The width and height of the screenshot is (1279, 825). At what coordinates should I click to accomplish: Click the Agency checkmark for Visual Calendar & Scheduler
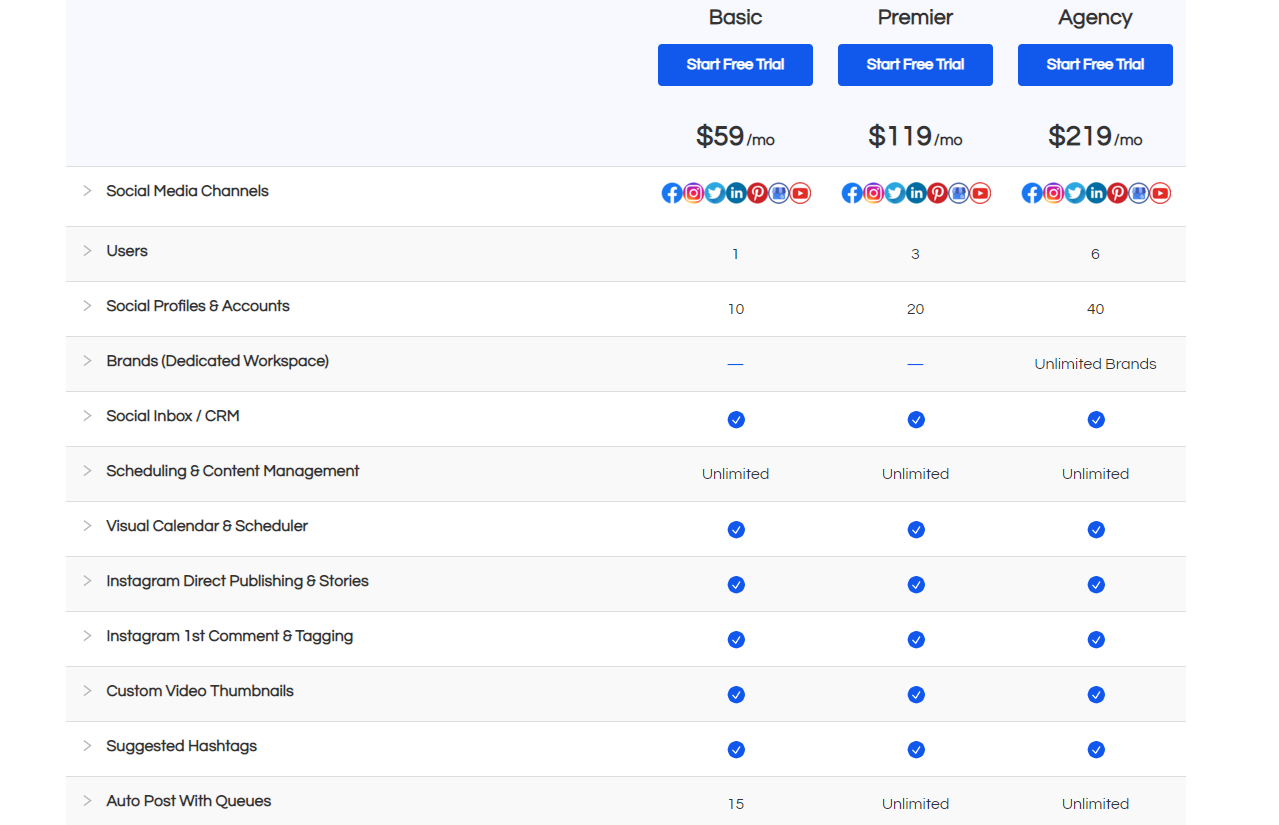point(1096,530)
